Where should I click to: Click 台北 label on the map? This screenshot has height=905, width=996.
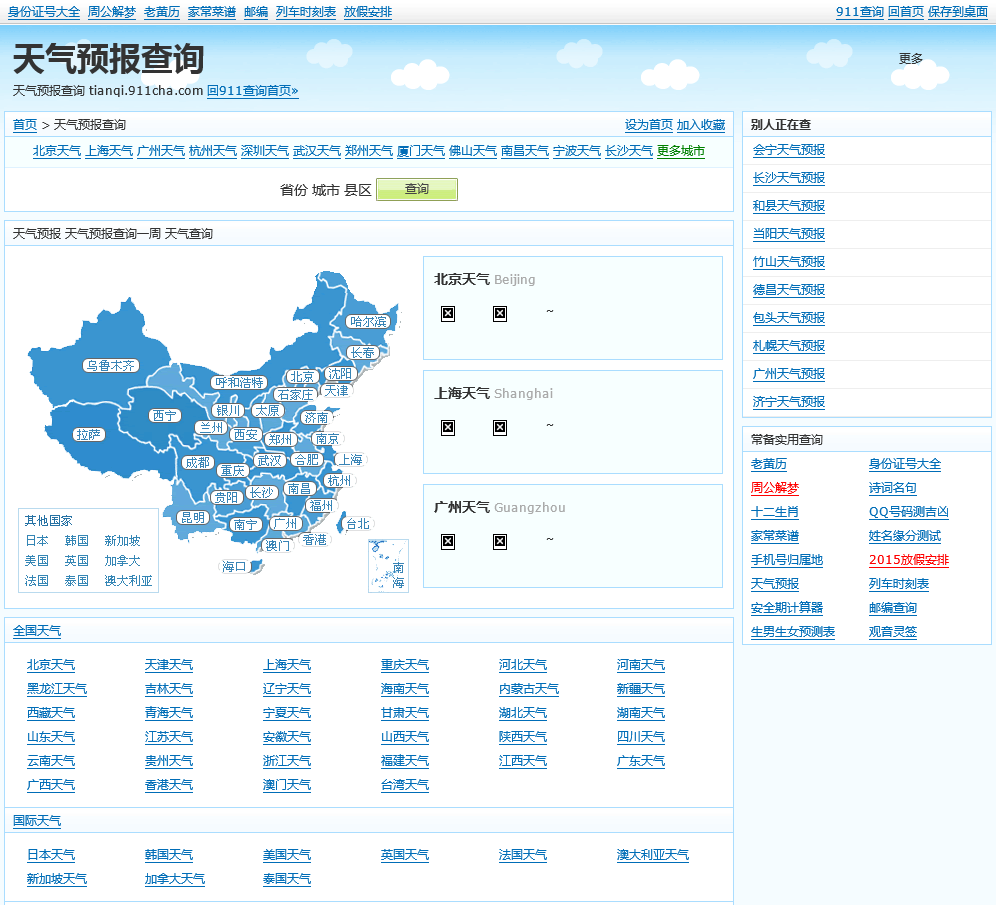(358, 524)
